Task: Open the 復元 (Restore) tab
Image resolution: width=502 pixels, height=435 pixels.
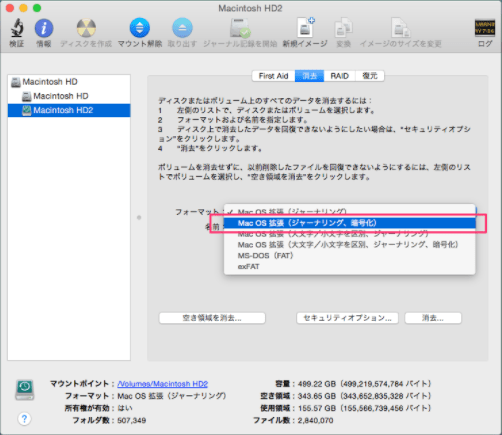Action: 370,76
